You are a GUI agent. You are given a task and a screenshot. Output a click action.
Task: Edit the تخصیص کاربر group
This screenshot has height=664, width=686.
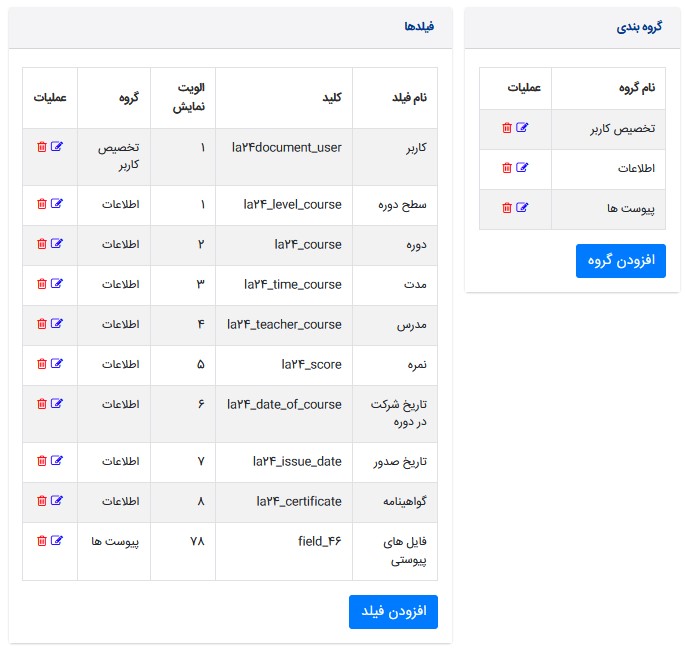click(523, 128)
